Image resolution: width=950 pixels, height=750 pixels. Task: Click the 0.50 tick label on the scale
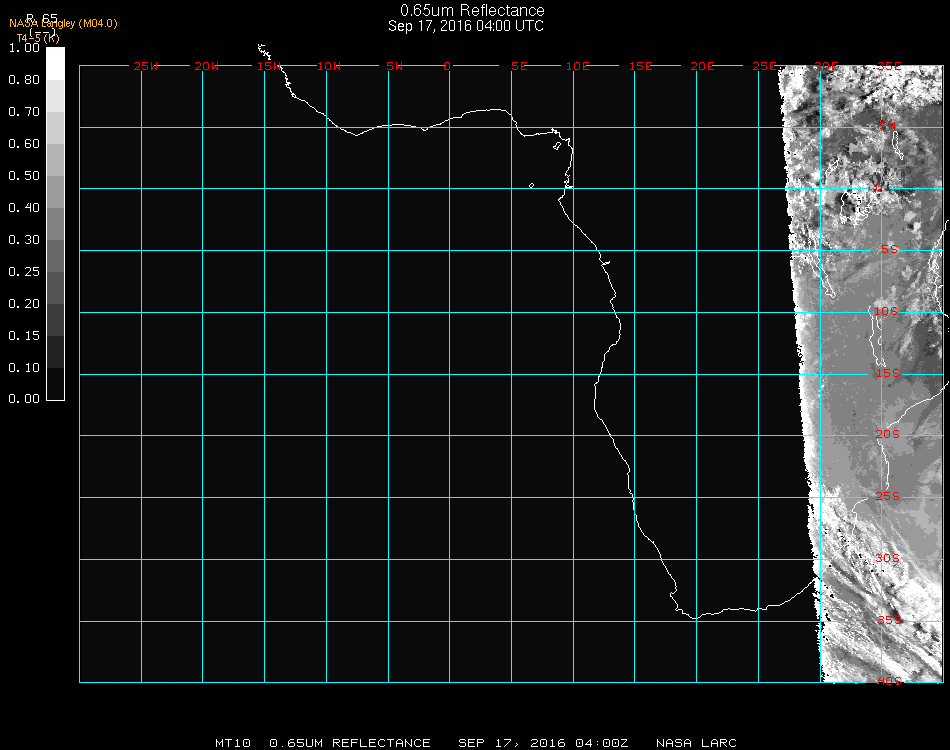pos(23,176)
